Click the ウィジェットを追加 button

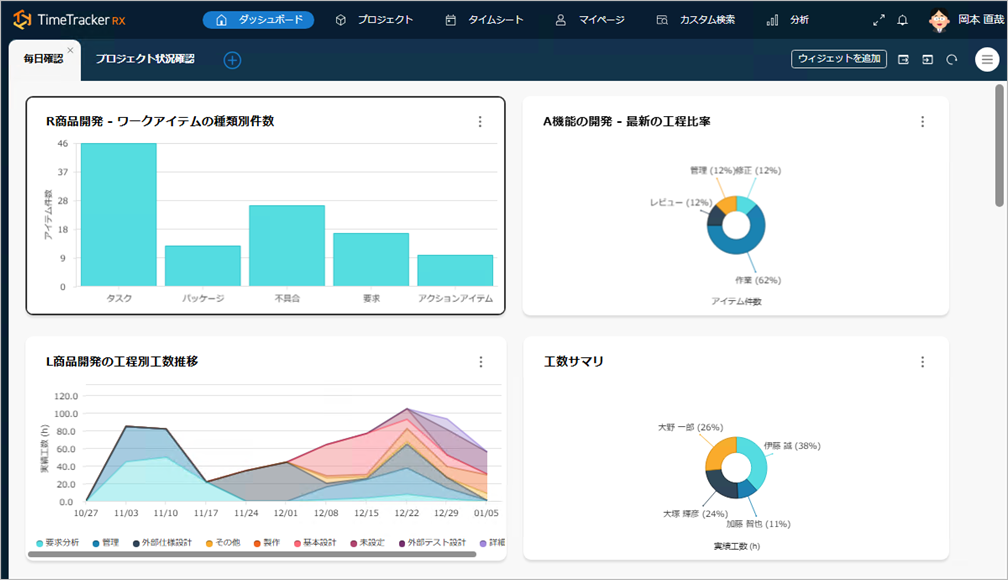coord(839,59)
